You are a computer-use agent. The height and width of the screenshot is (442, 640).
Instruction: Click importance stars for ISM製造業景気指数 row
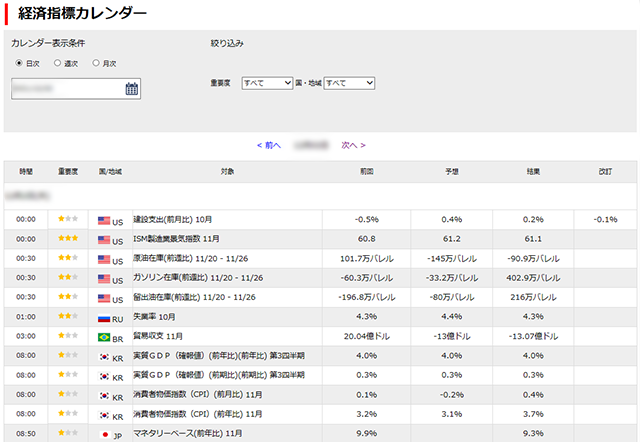point(68,239)
